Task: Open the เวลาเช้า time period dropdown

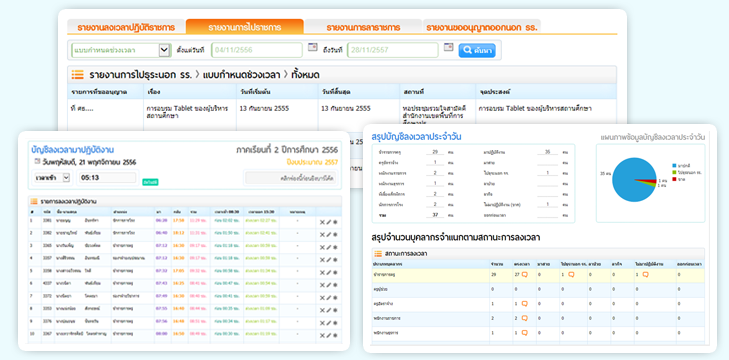Action: [52, 177]
